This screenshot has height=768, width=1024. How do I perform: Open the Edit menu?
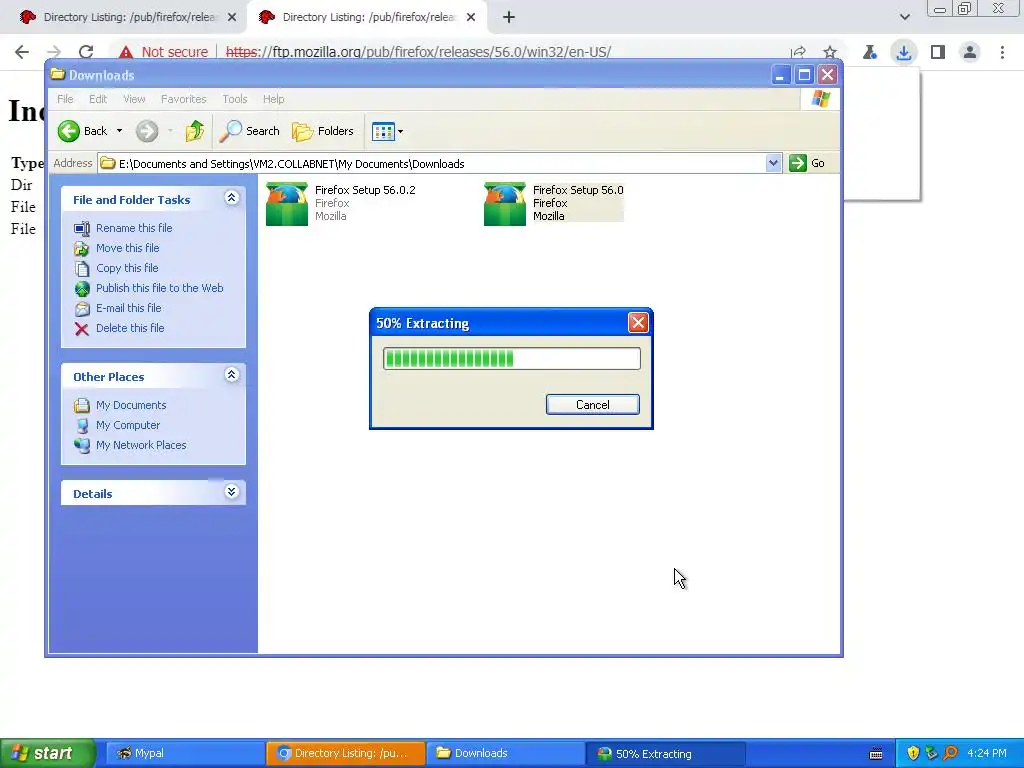98,99
